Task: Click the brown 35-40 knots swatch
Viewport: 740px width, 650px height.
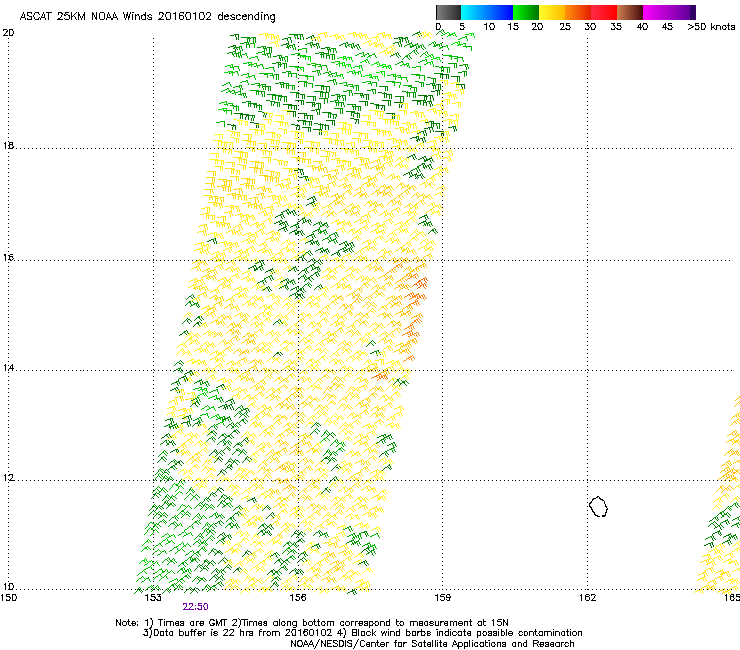Action: (630, 12)
